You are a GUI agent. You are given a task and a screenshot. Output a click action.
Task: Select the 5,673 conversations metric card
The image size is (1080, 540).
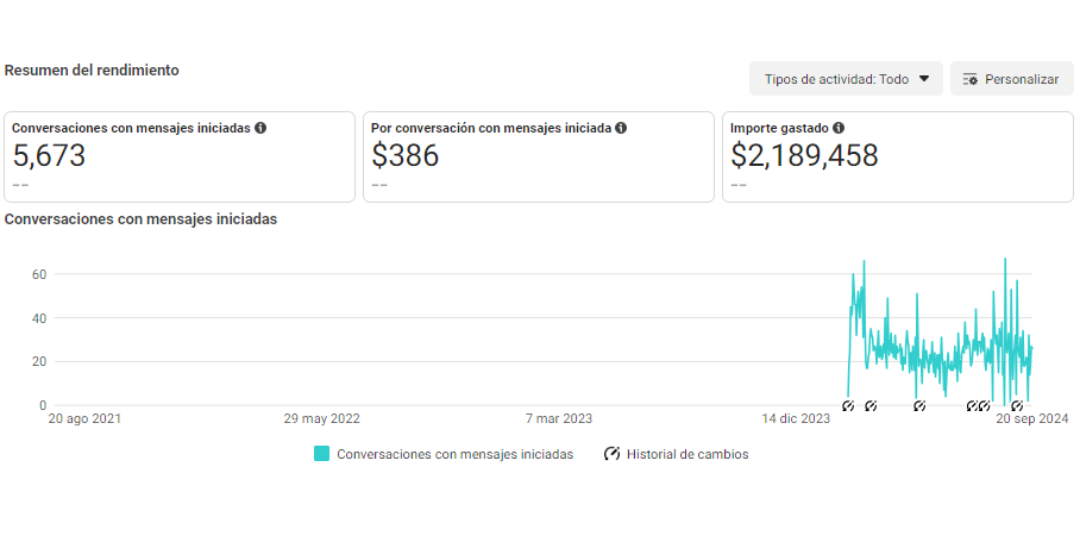(x=180, y=157)
